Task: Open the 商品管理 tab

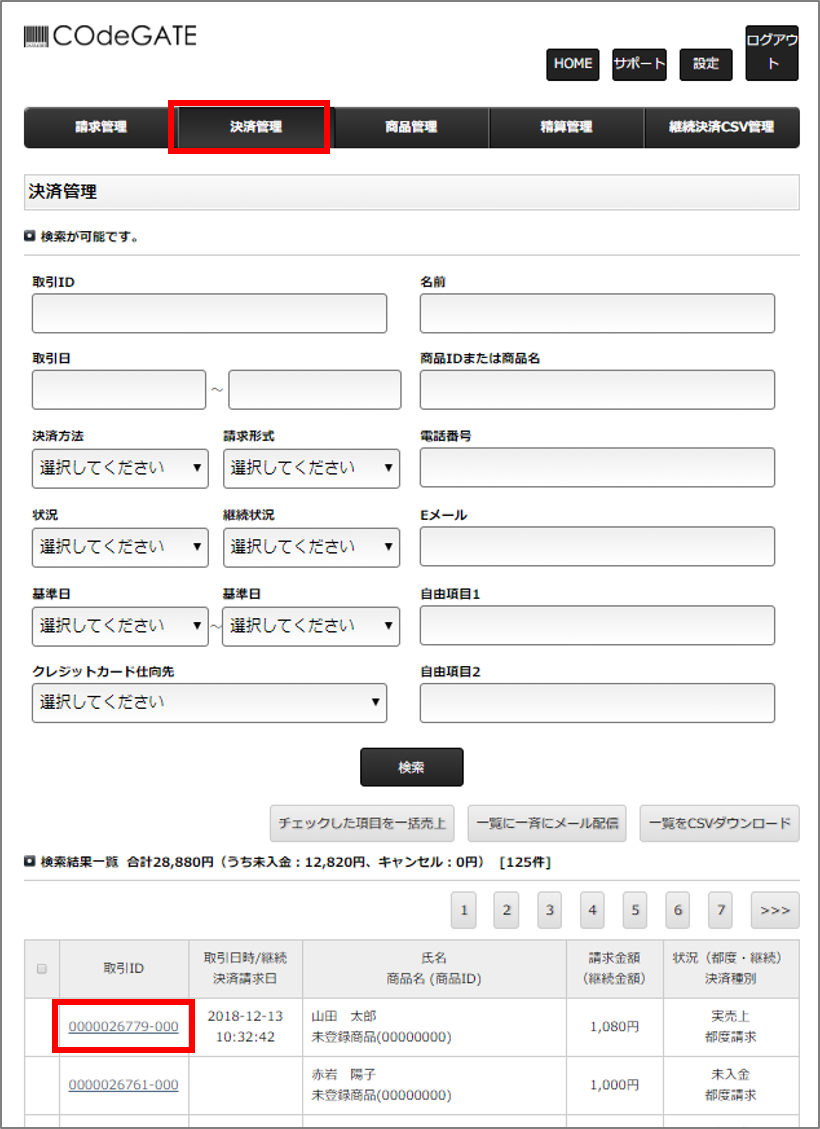Action: coord(411,128)
